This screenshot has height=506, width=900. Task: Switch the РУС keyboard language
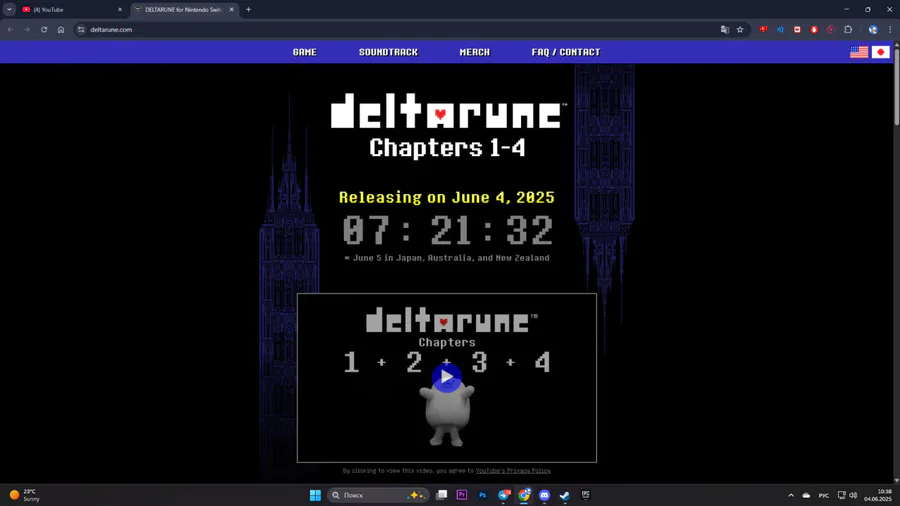[x=824, y=495]
